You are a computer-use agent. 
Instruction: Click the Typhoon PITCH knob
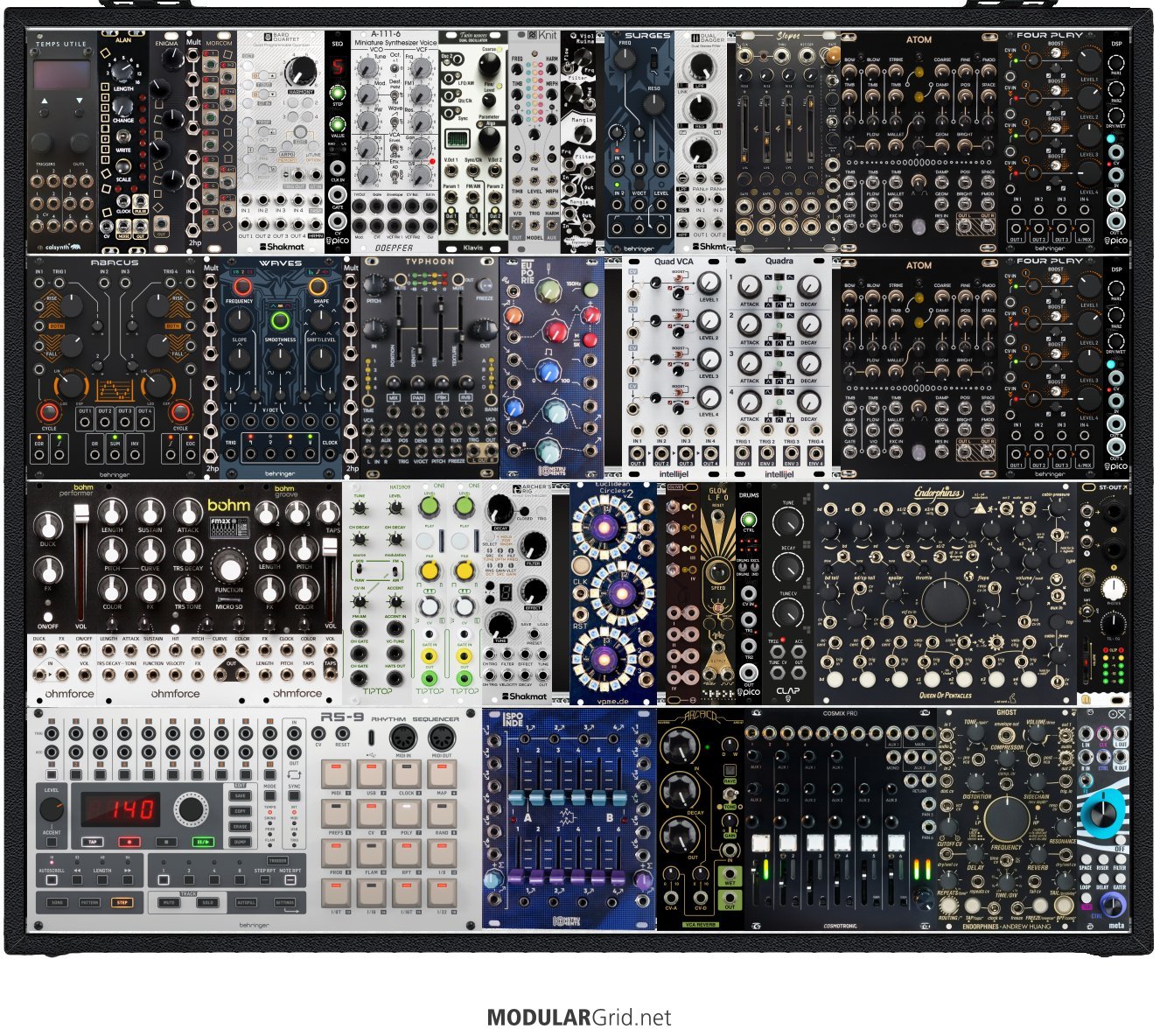[x=375, y=285]
